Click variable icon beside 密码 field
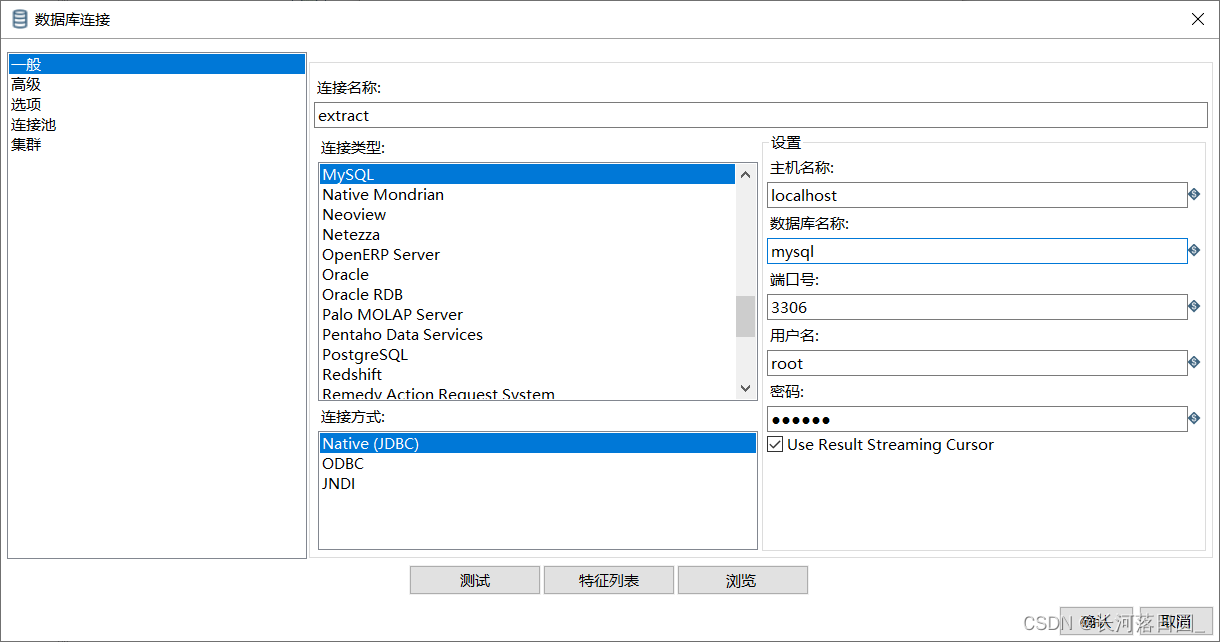 tap(1194, 419)
